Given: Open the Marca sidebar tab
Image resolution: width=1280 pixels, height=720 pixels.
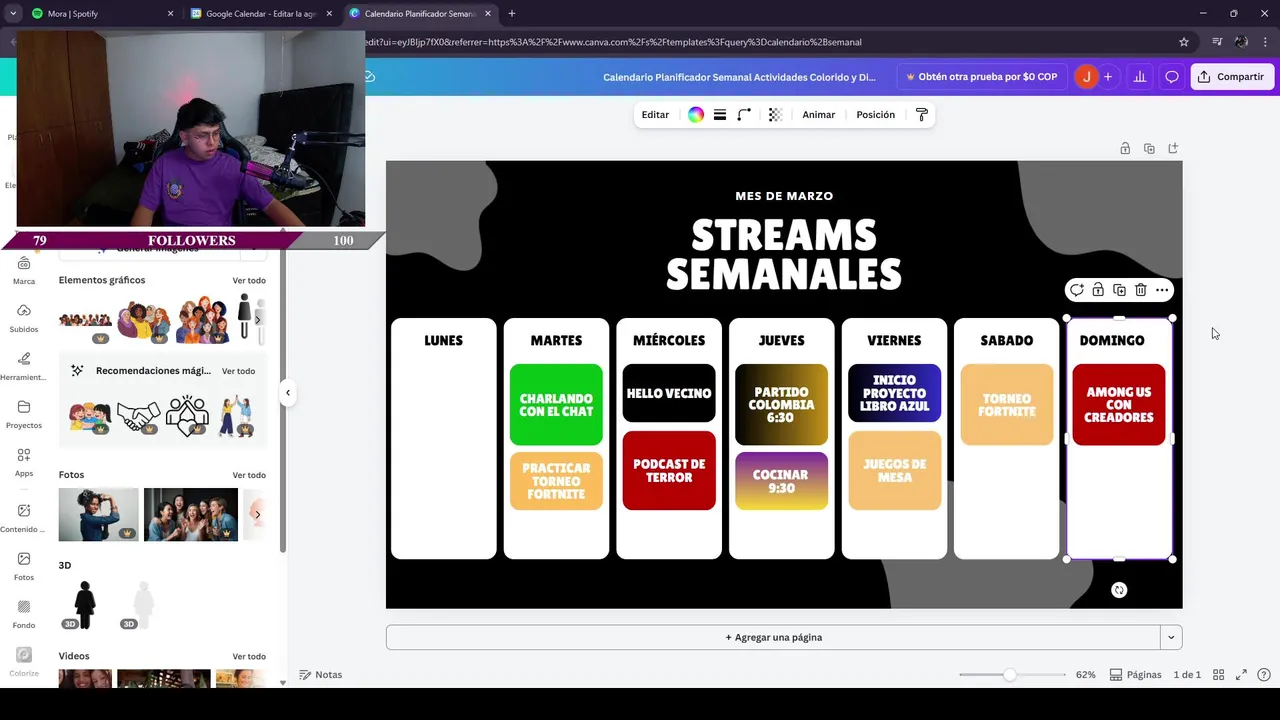Looking at the screenshot, I should (x=24, y=270).
